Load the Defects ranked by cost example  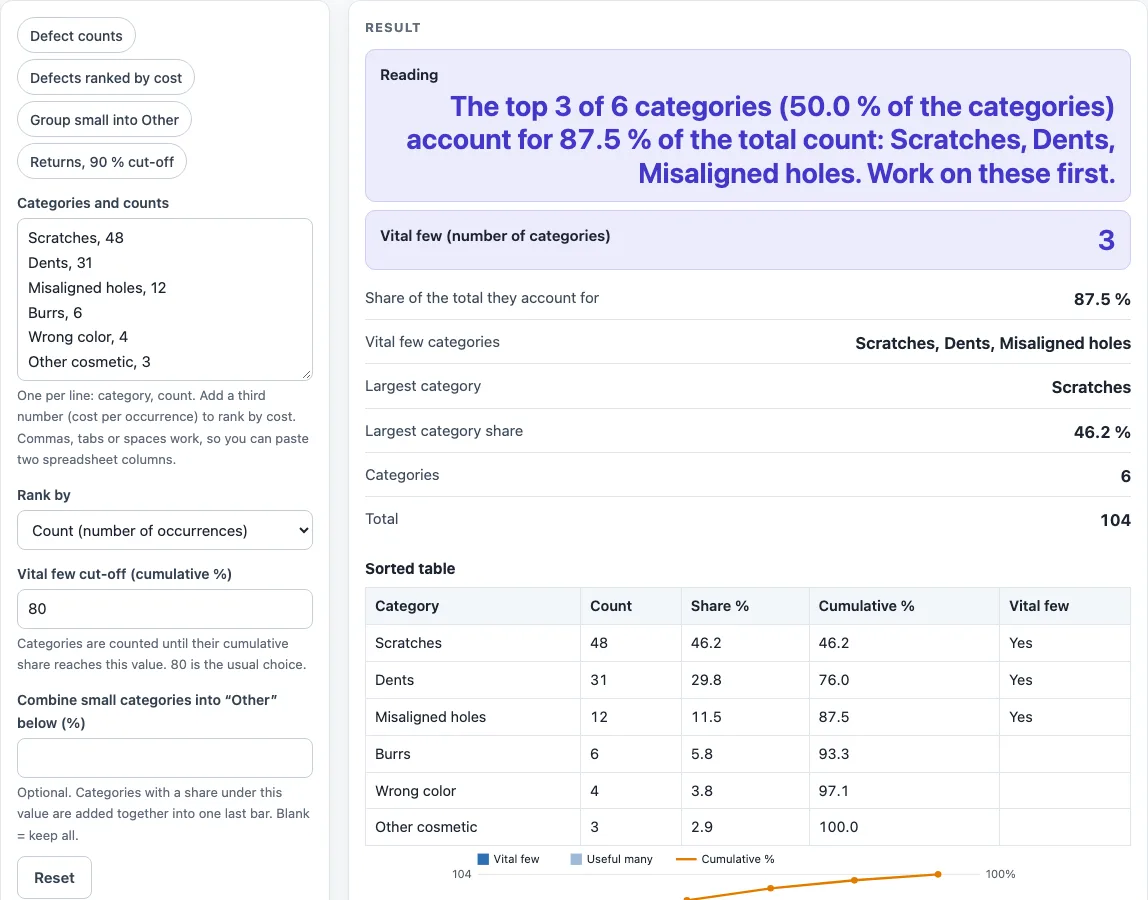(106, 78)
